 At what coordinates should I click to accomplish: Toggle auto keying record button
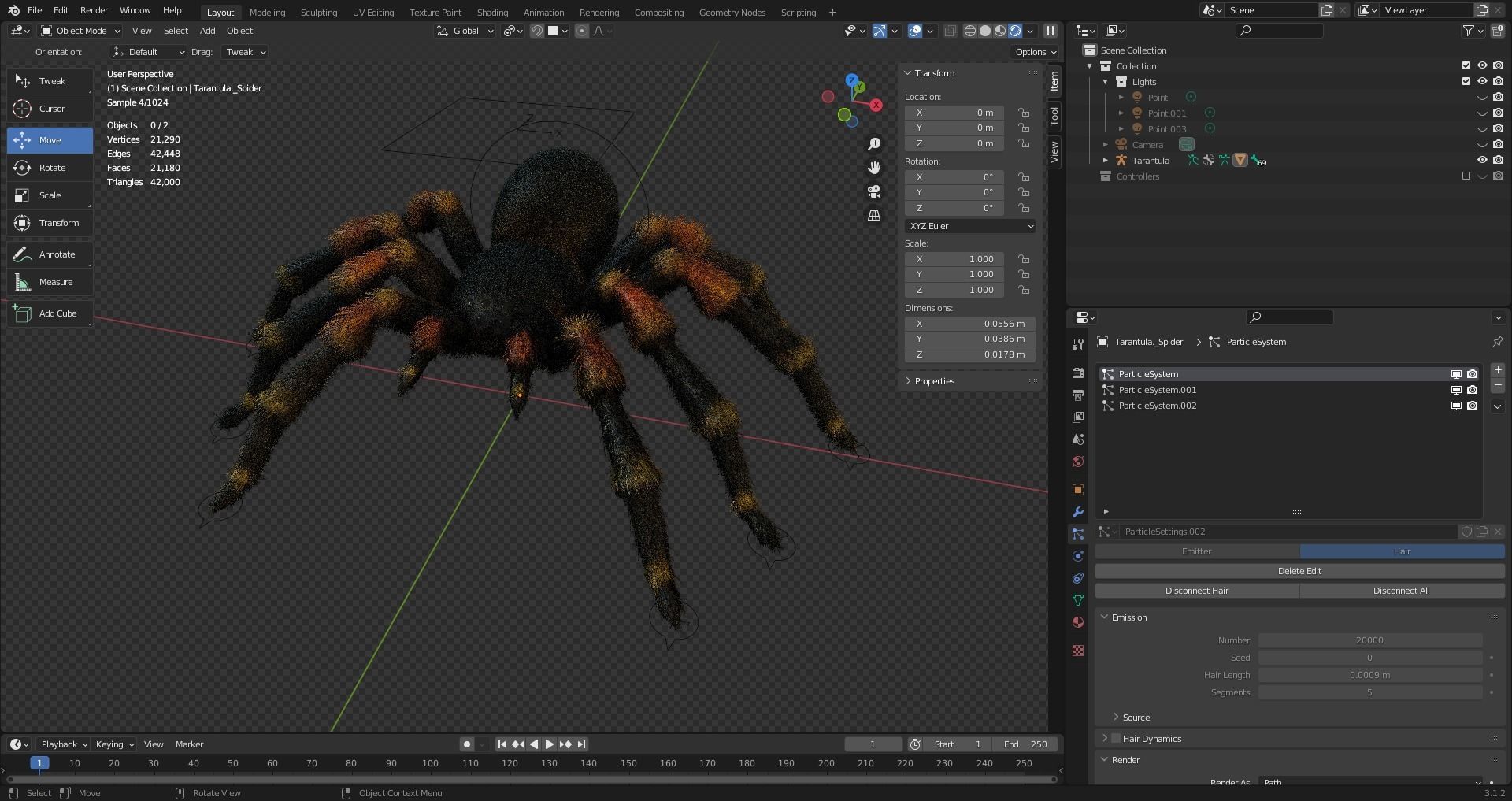click(x=467, y=744)
